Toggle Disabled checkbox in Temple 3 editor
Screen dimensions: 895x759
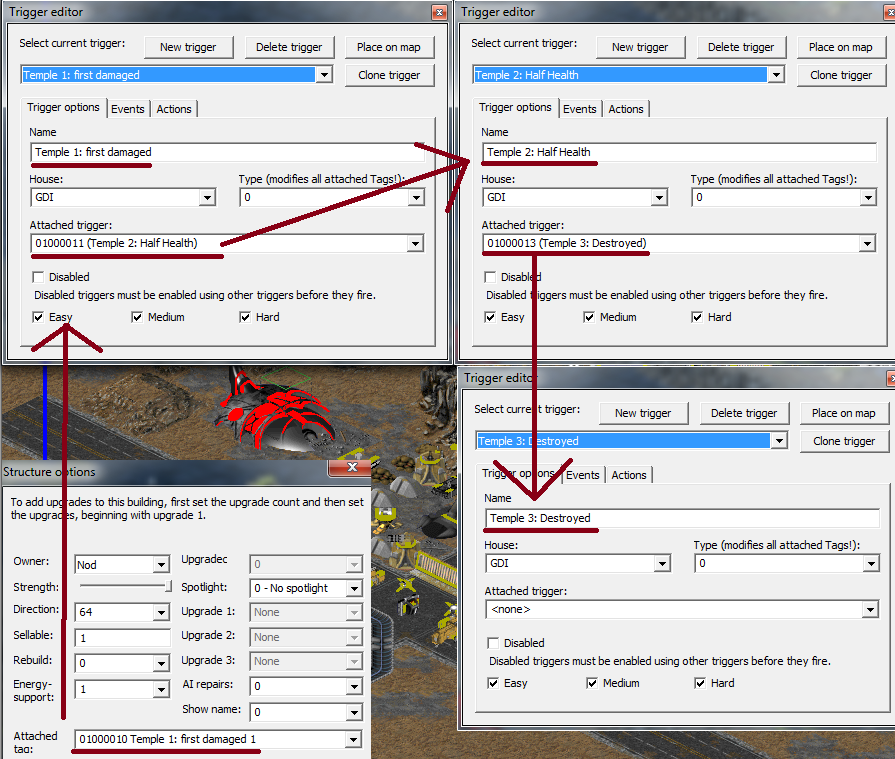493,643
